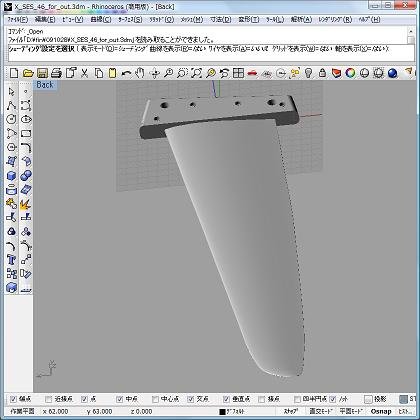Open the ファイル(F) menu
420x420 pixels.
point(18,20)
